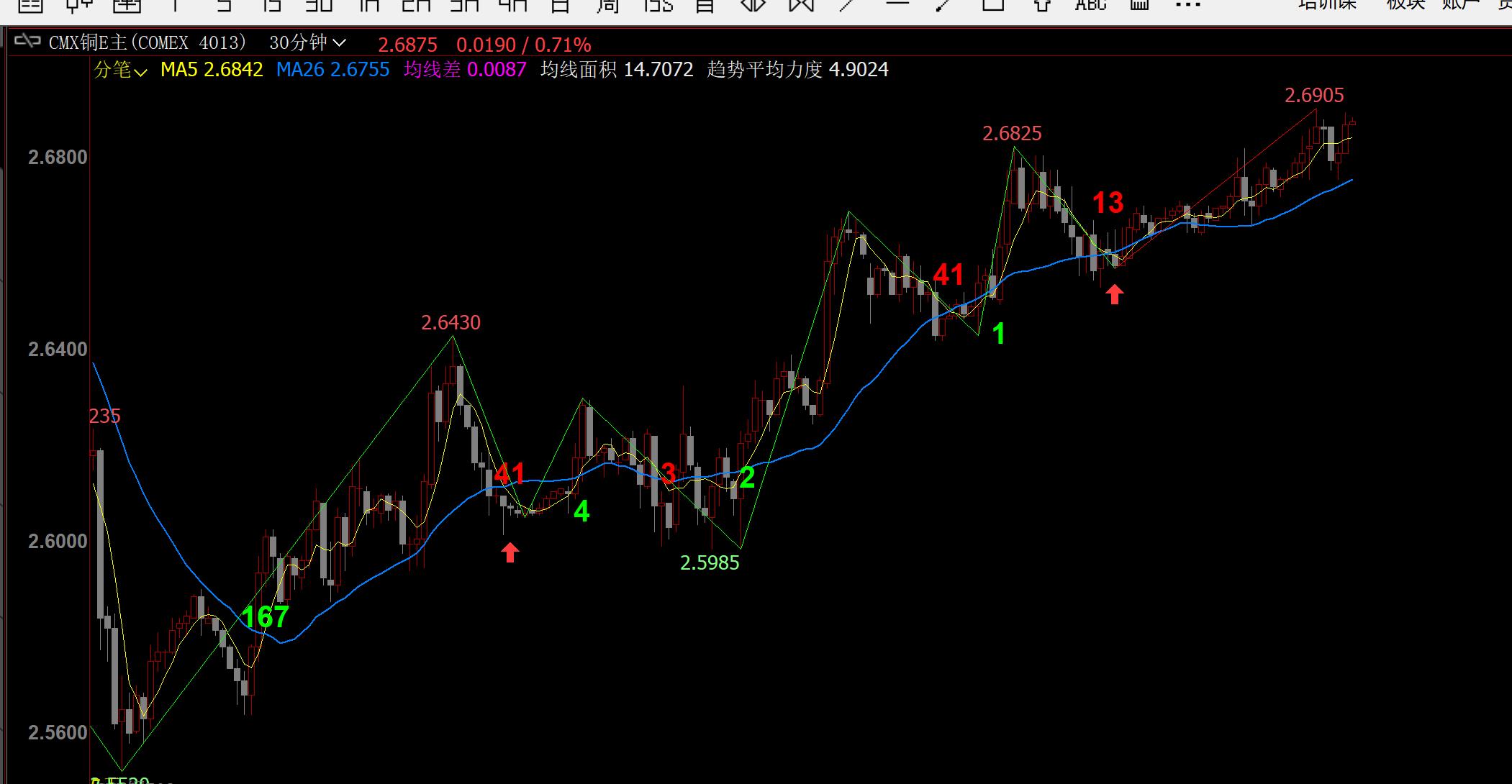Expand the 分笔 indicator dropdown
Screen dimensions: 1512x784
pyautogui.click(x=120, y=70)
